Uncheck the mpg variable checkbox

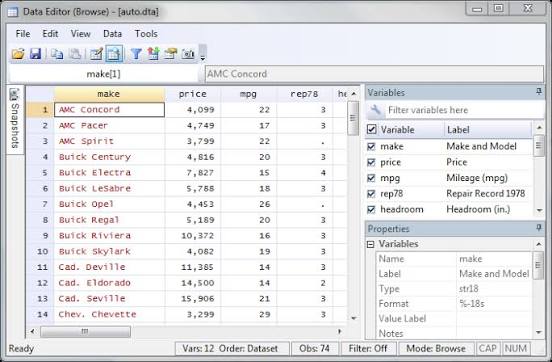371,178
